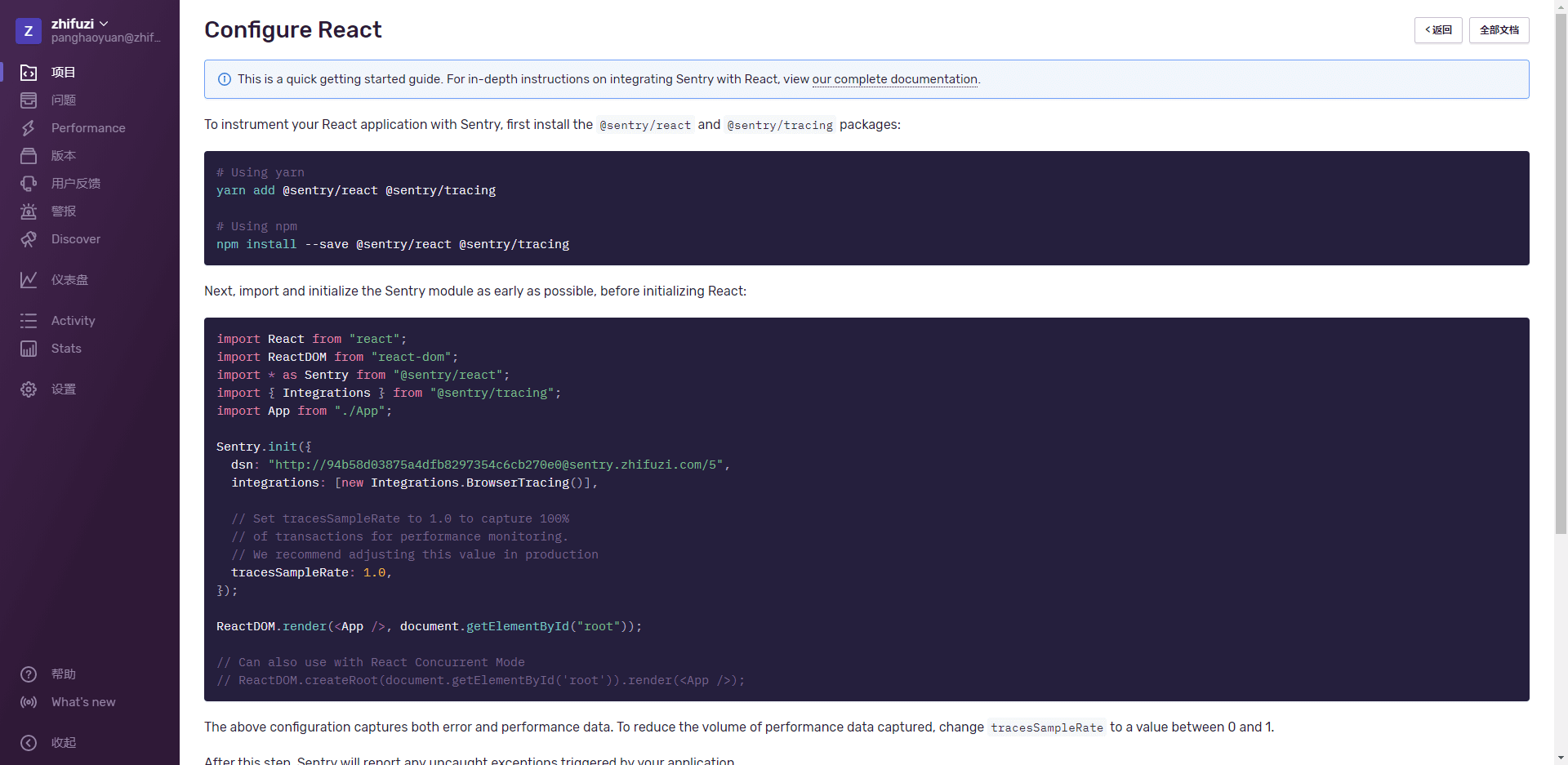This screenshot has width=1568, height=765.
Task: Click the inline tracesSampleRate code label
Action: pyautogui.click(x=1047, y=727)
